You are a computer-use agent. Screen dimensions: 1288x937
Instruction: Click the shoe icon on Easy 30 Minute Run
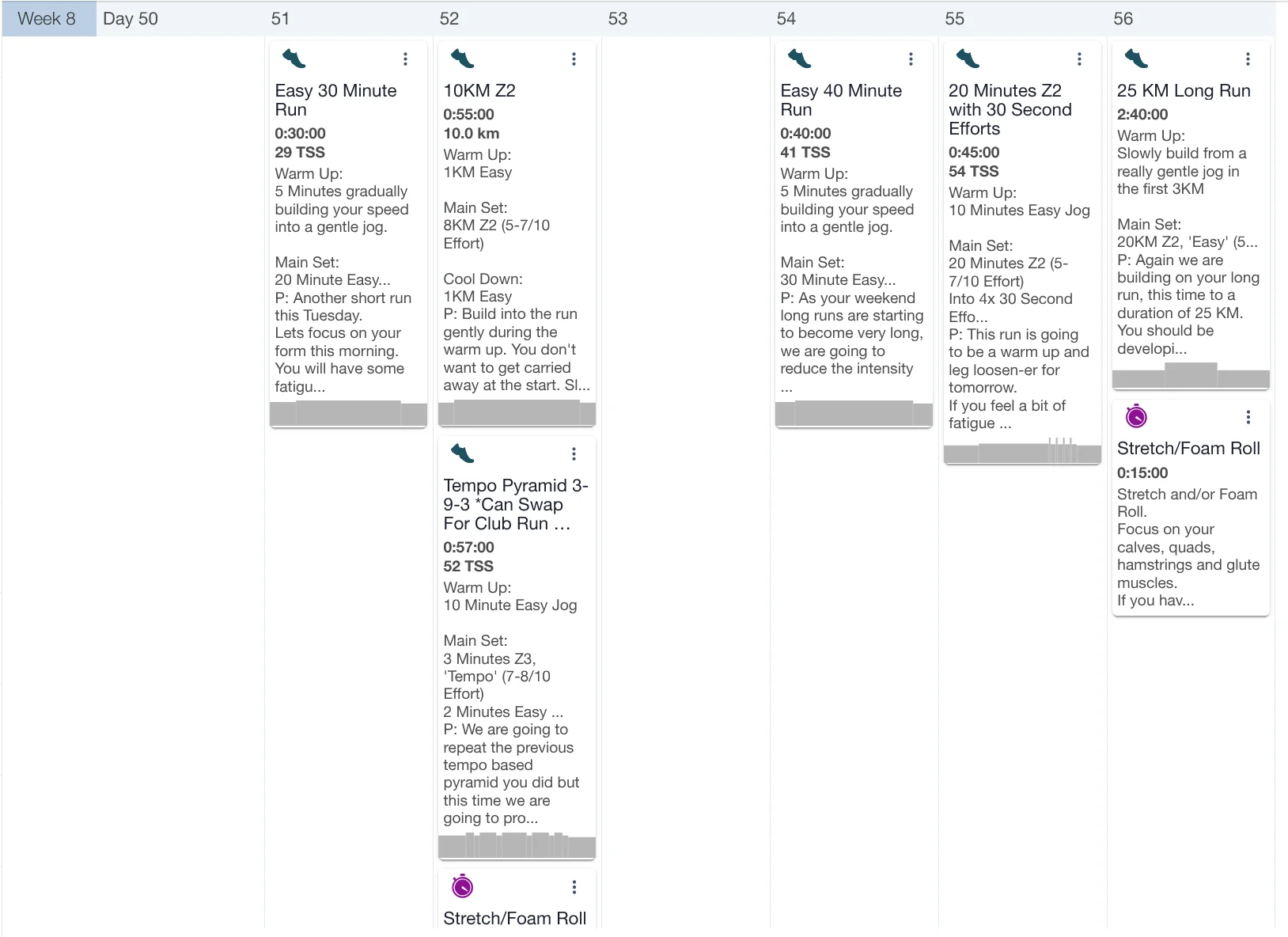point(294,59)
